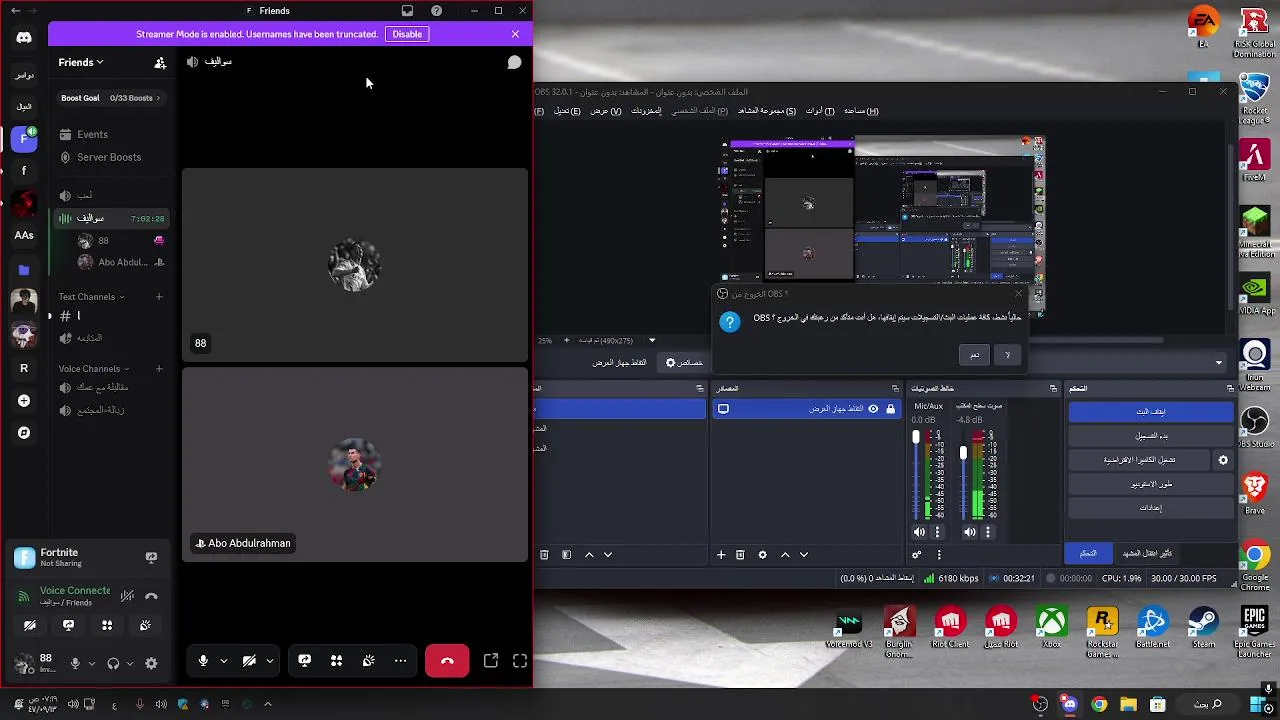Screen dimensions: 1280x720
Task: Add a text channel with plus icon
Action: pos(159,296)
